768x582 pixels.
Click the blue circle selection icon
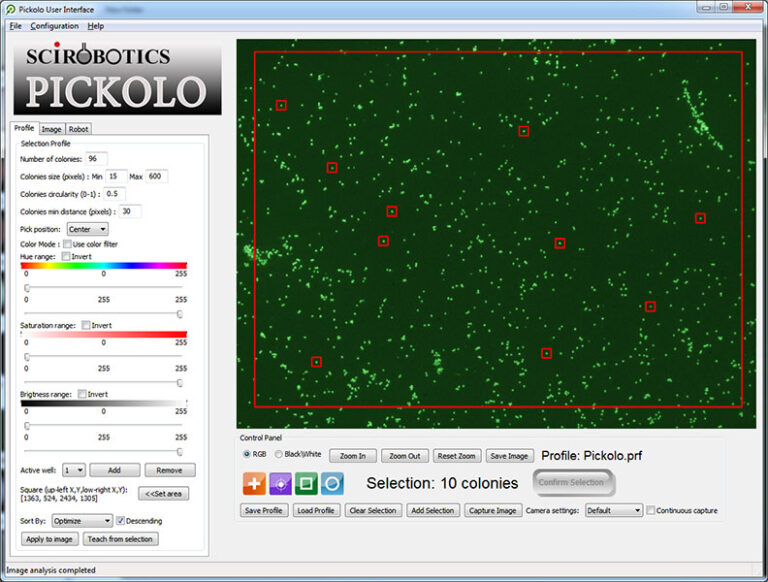(x=333, y=484)
